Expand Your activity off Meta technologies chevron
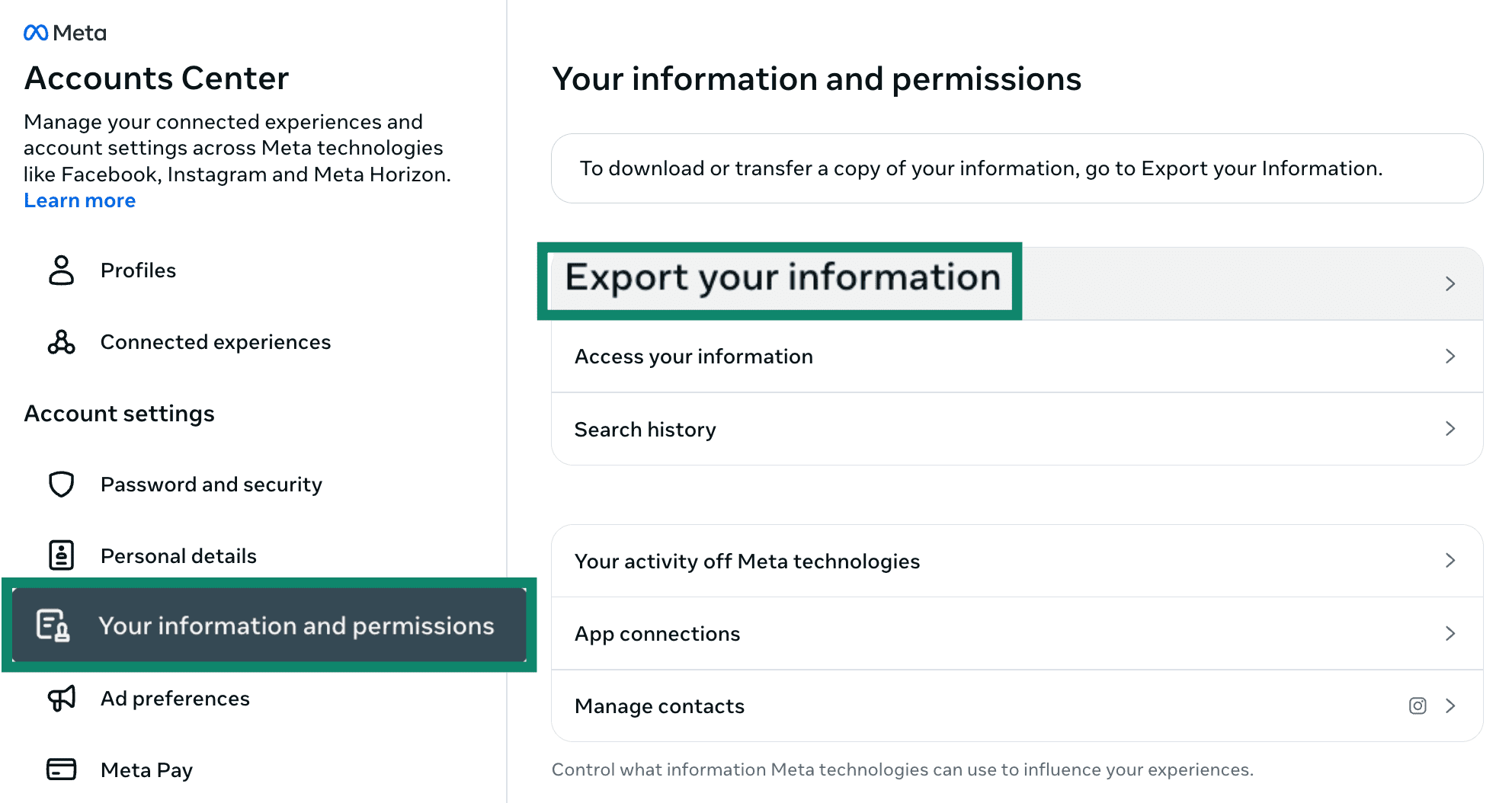 1450,561
